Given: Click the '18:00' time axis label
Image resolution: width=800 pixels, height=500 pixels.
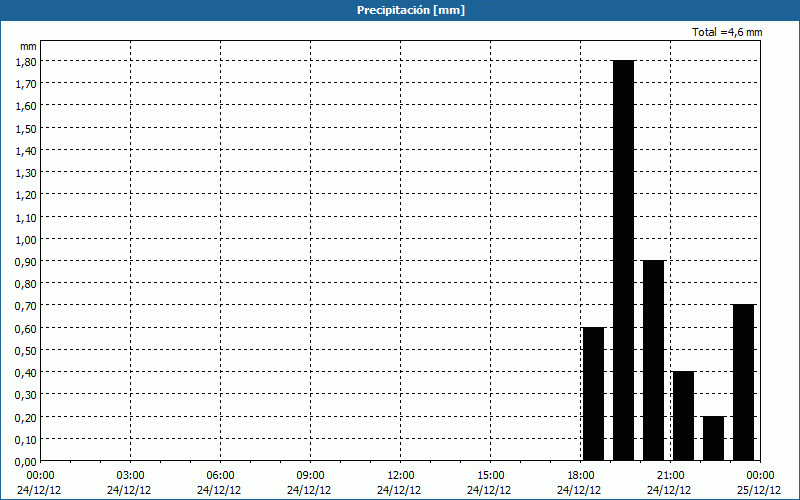Looking at the screenshot, I should click(581, 476).
